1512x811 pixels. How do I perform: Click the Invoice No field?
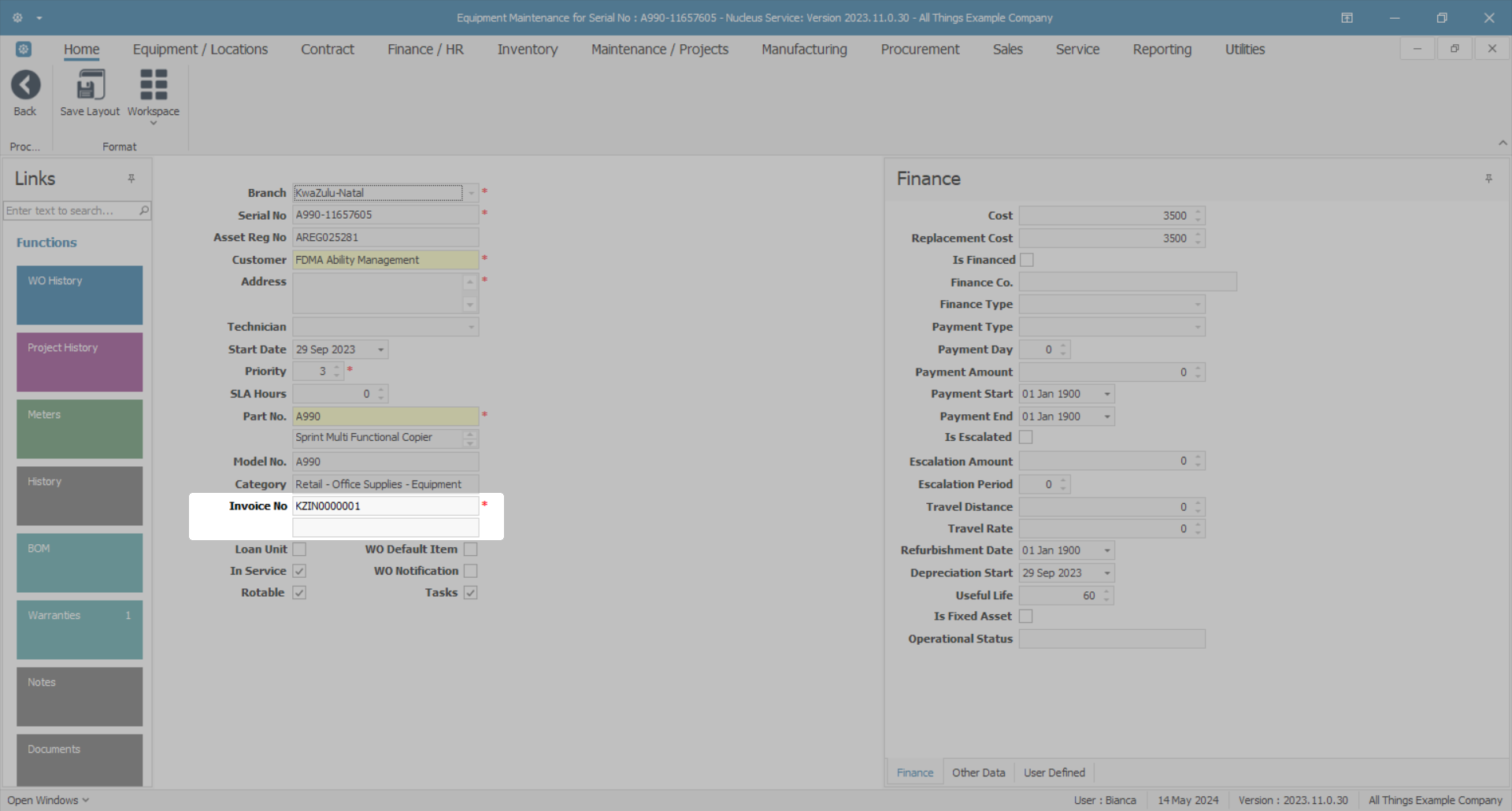[x=386, y=506]
